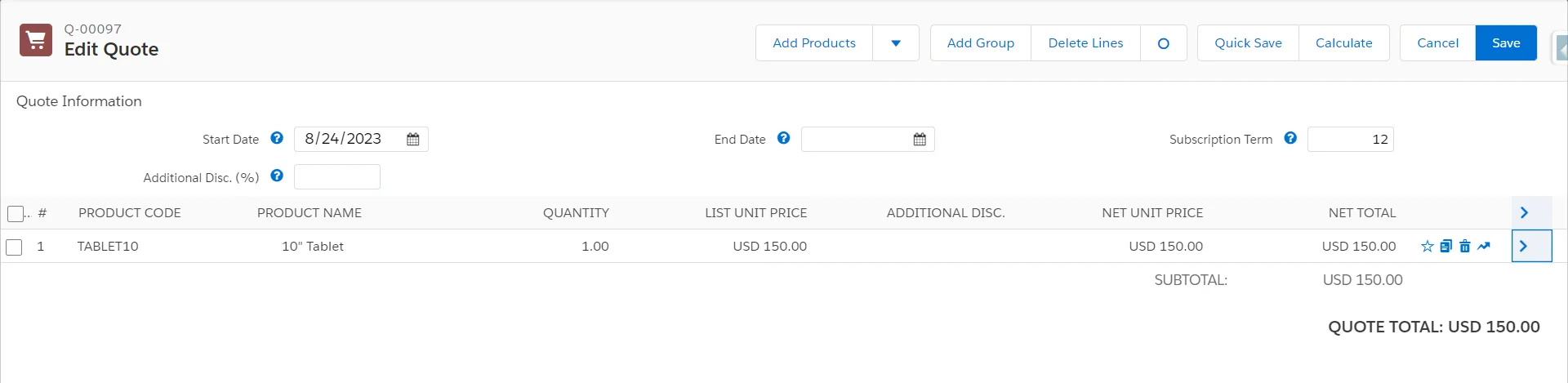Viewport: 1568px width, 383px height.
Task: Expand the 10" Tablet row drawer chevron
Action: 1524,246
